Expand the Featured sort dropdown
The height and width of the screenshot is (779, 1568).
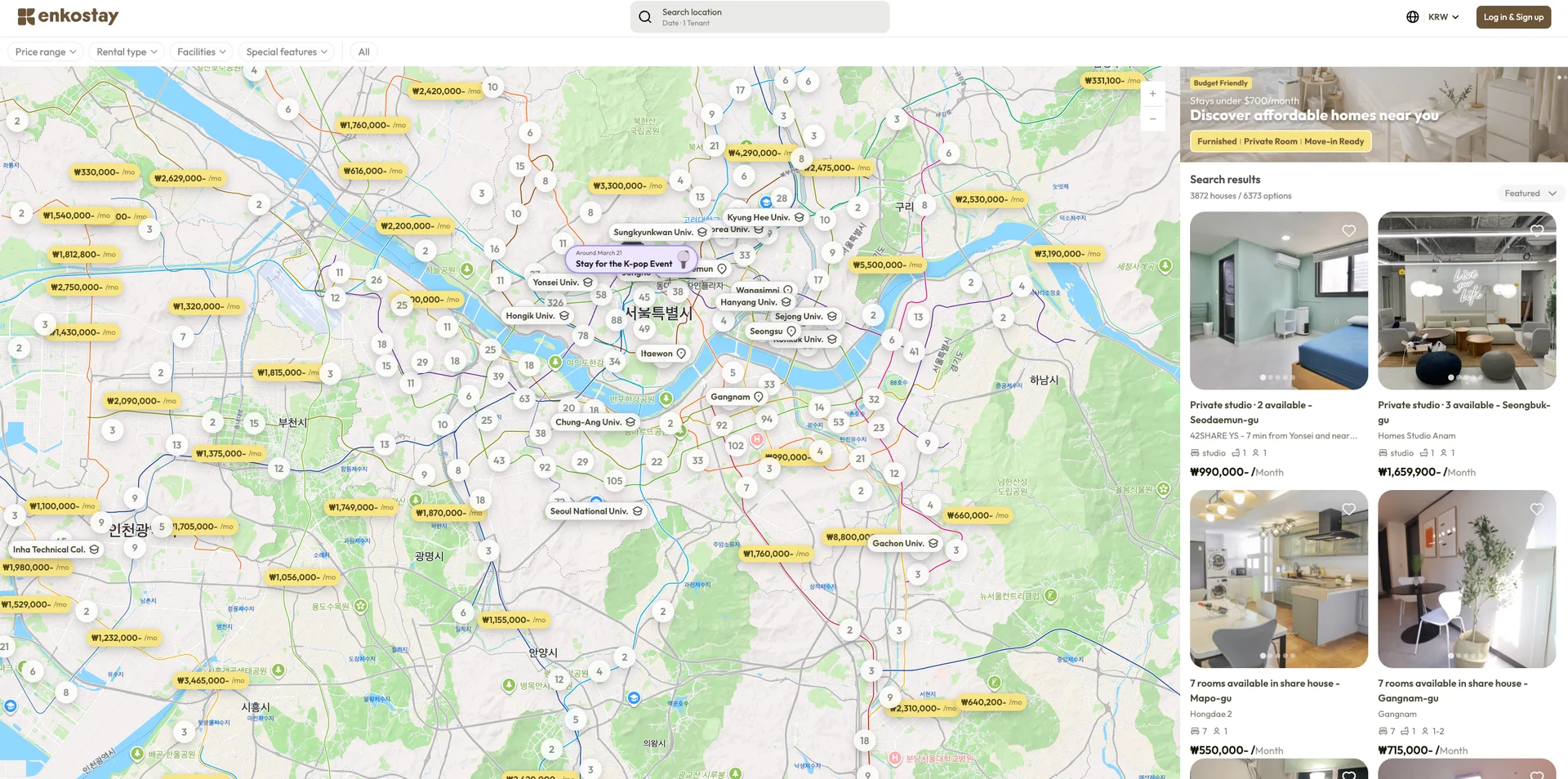tap(1530, 193)
